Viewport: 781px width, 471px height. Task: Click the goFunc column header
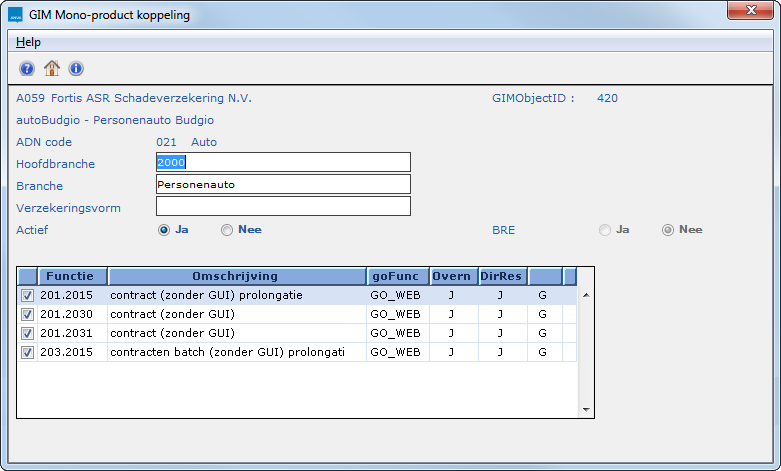(397, 276)
